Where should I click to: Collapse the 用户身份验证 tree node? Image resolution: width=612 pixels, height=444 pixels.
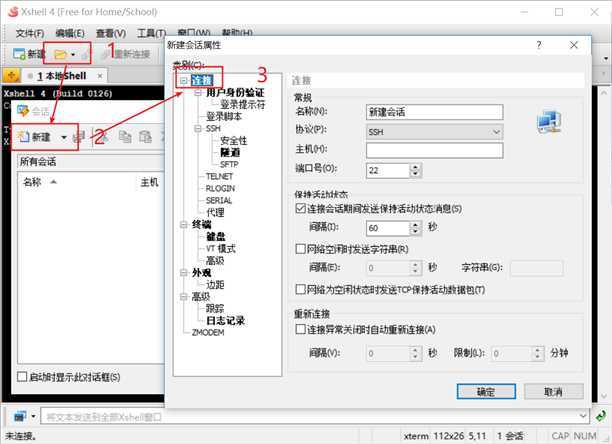pyautogui.click(x=198, y=92)
